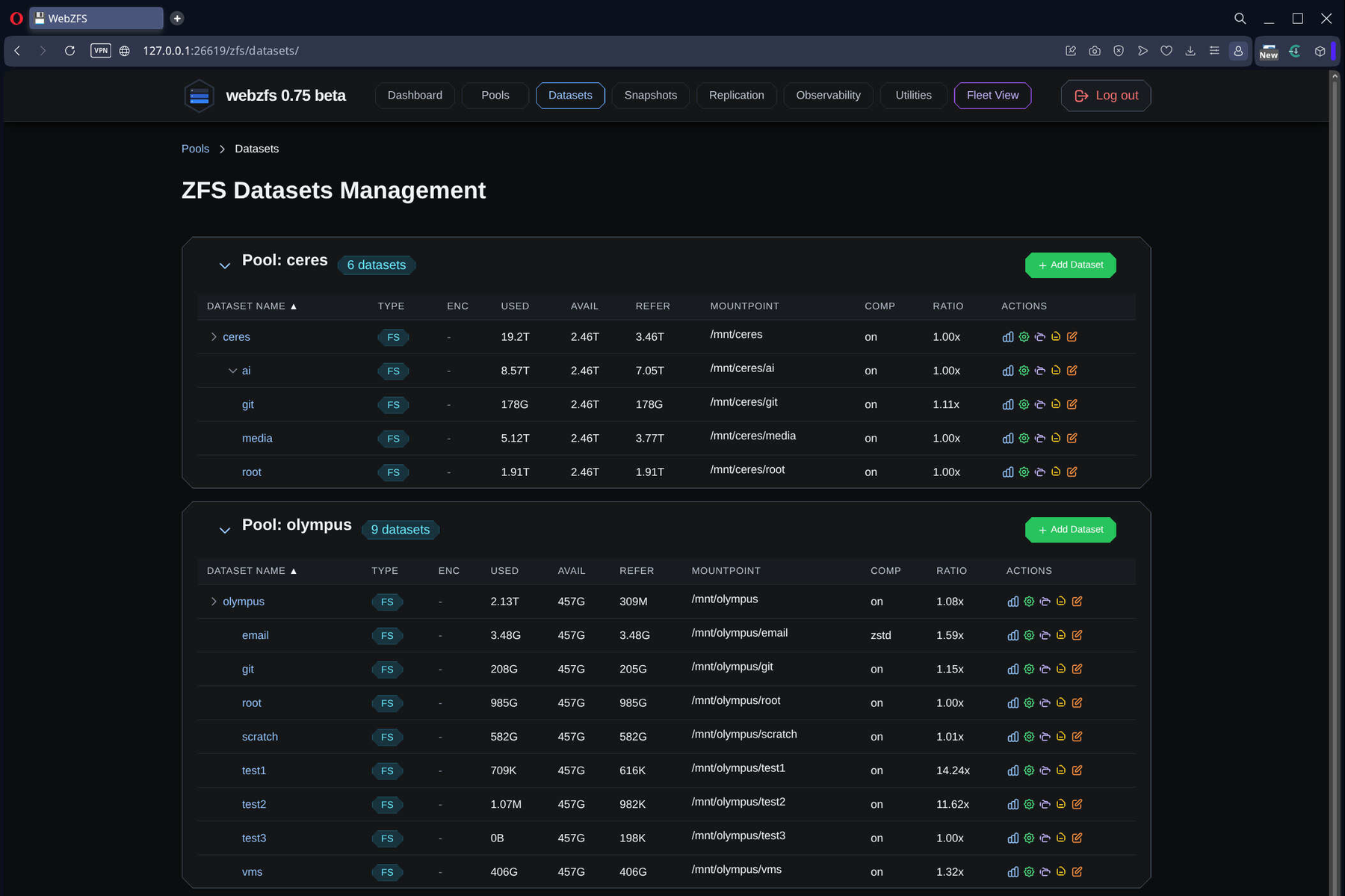Click the '9 datasets' badge
Image resolution: width=1345 pixels, height=896 pixels.
tap(401, 530)
